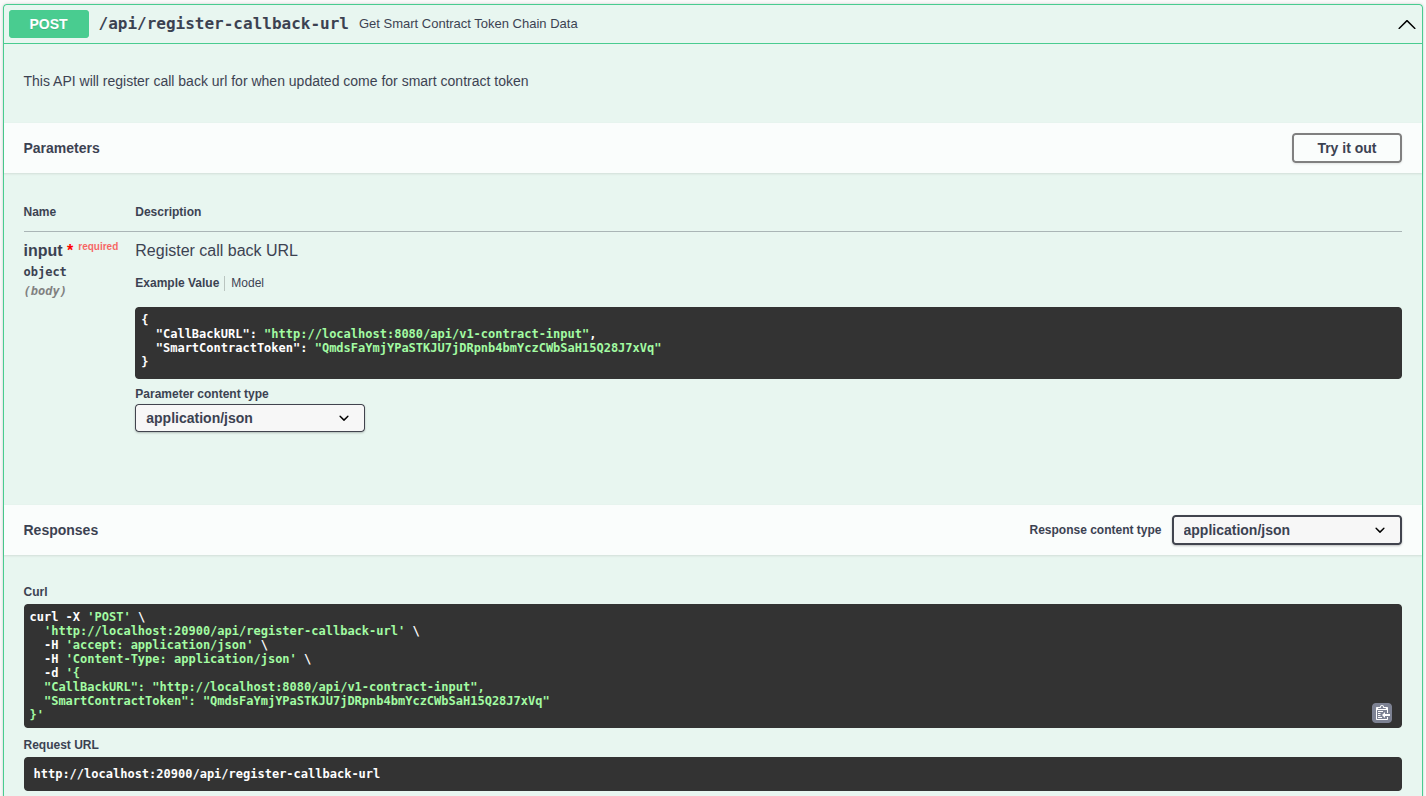Click the Parameters section heading
This screenshot has height=796, width=1426.
pos(62,148)
